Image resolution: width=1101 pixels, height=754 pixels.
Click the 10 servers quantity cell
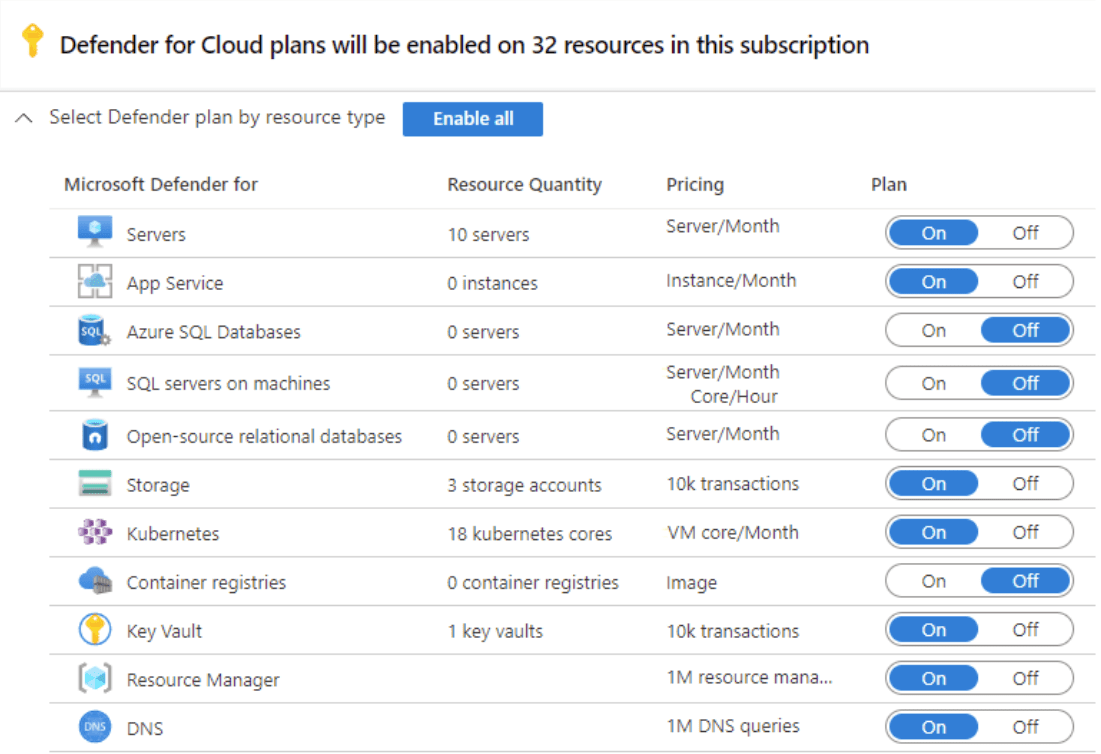click(488, 234)
